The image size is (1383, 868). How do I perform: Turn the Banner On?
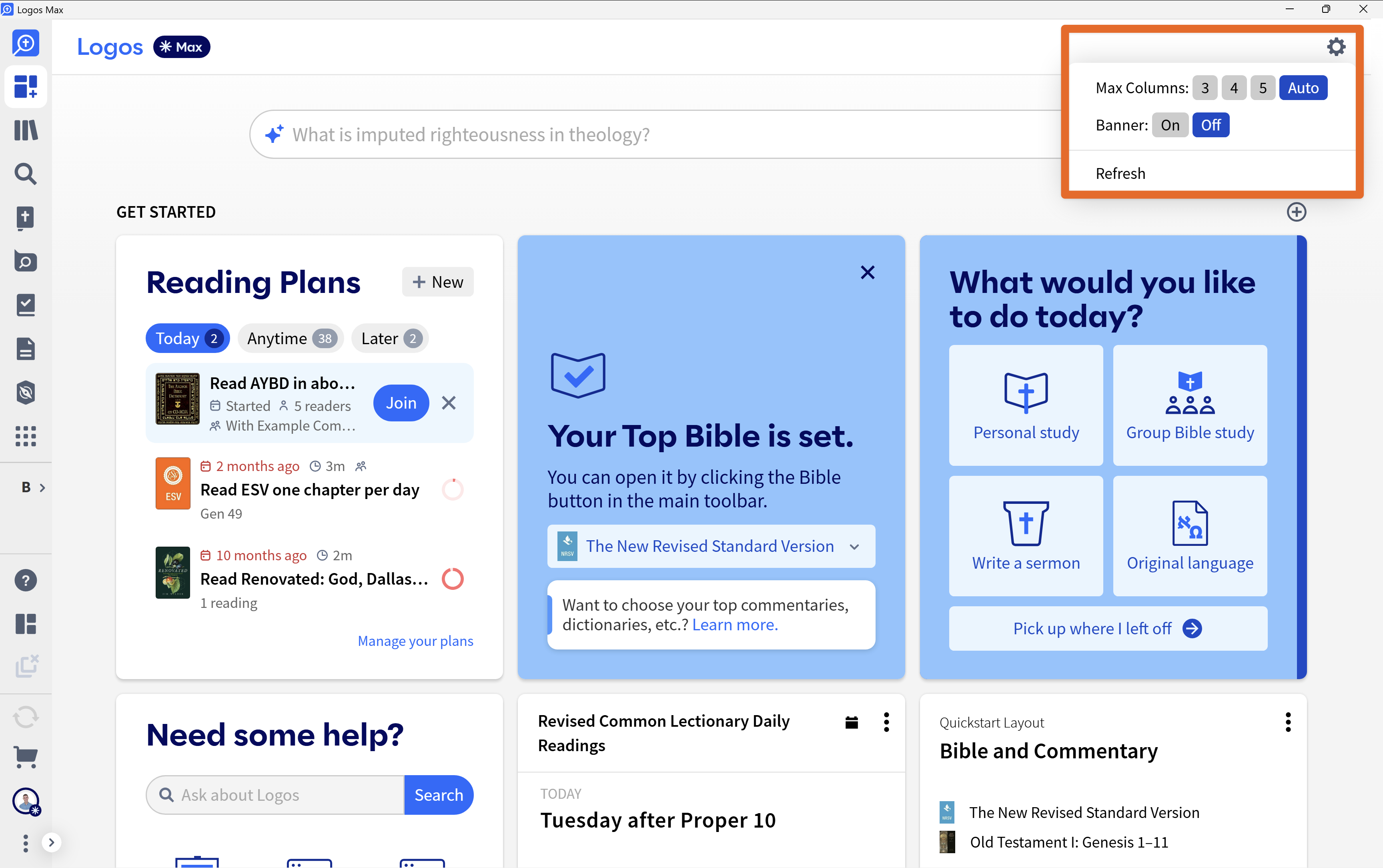point(1170,125)
